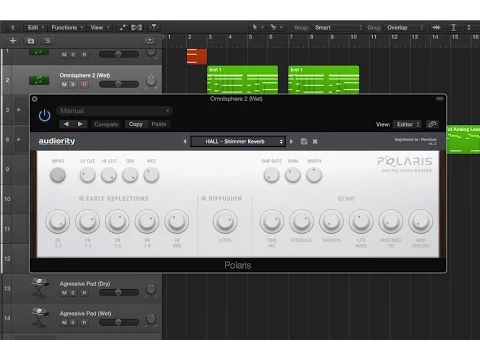This screenshot has height=360, width=480.
Task: Open the Functions menu
Action: coord(67,28)
